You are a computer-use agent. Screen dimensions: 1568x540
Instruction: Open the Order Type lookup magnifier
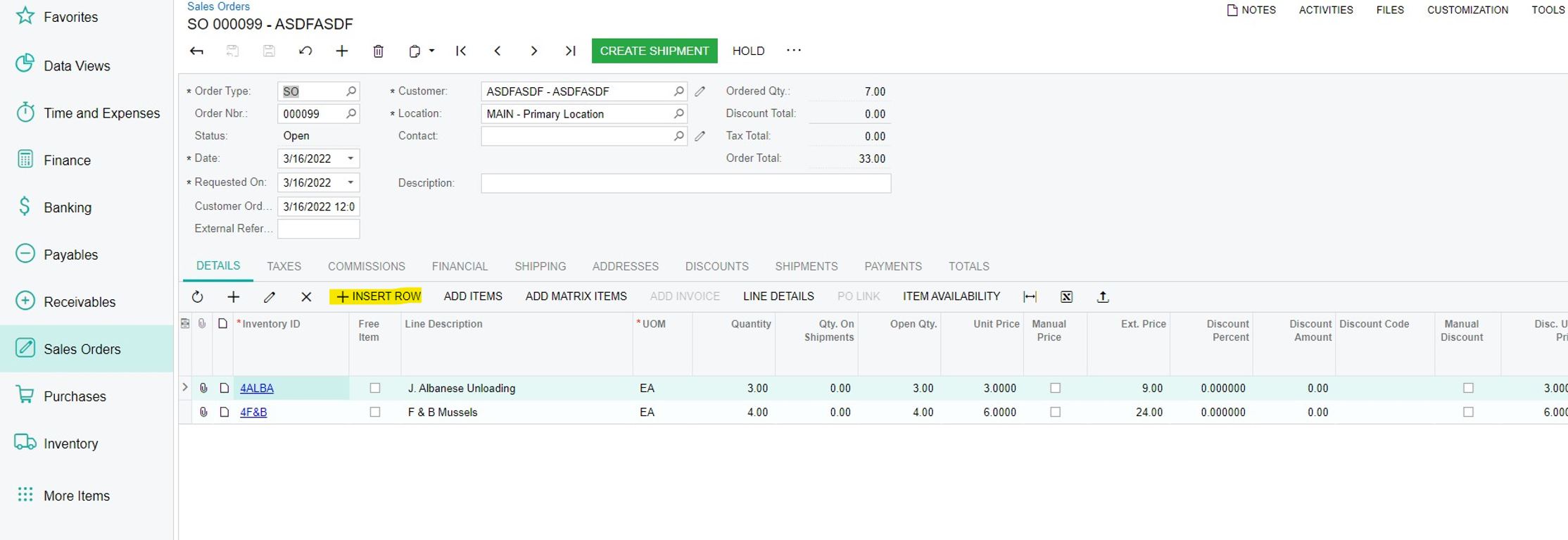tap(351, 92)
